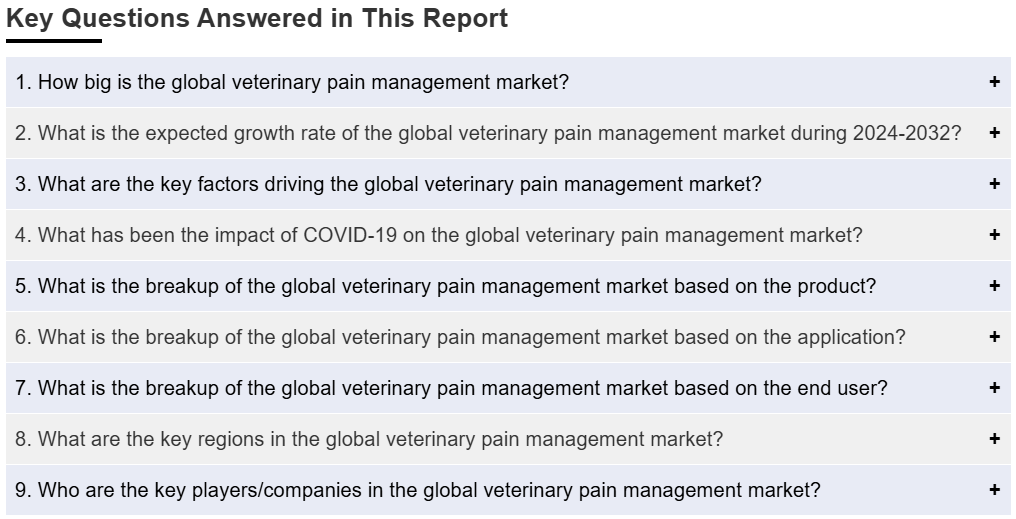Open key factors question via plus icon
The width and height of the screenshot is (1016, 519).
pyautogui.click(x=995, y=184)
